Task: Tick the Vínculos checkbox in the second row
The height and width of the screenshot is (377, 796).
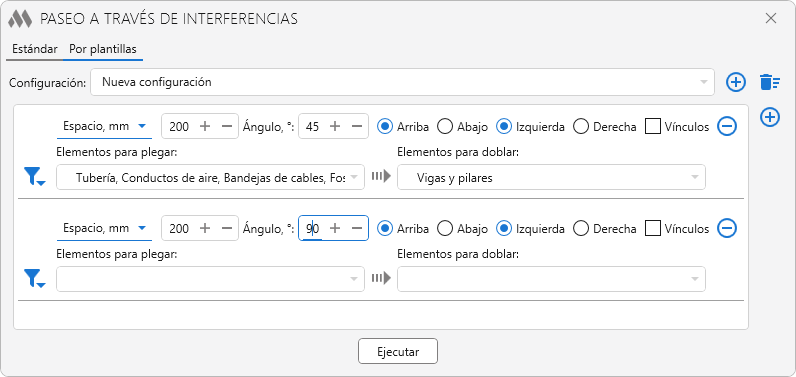Action: pyautogui.click(x=653, y=228)
